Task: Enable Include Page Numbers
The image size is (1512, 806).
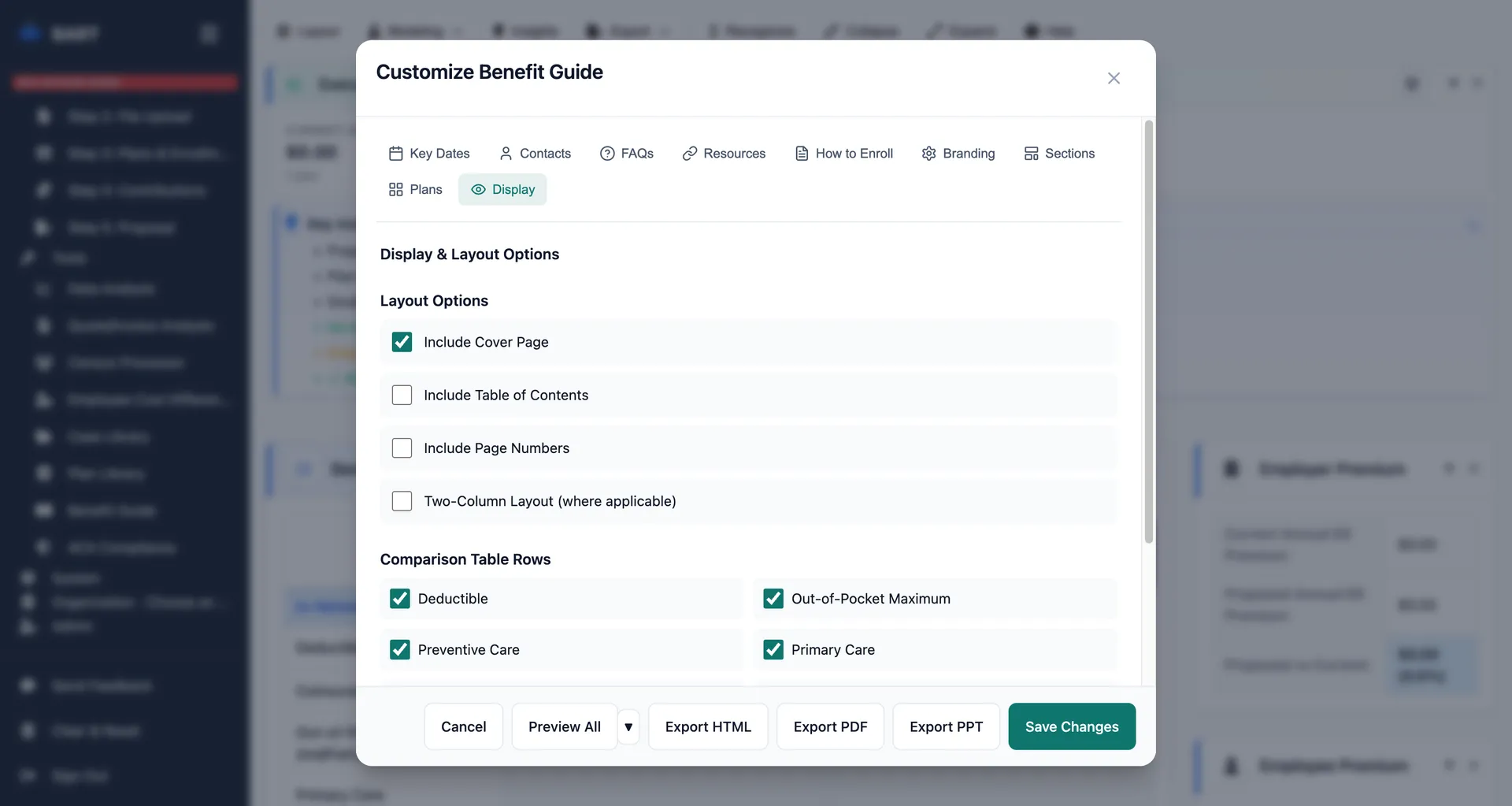Action: click(402, 448)
